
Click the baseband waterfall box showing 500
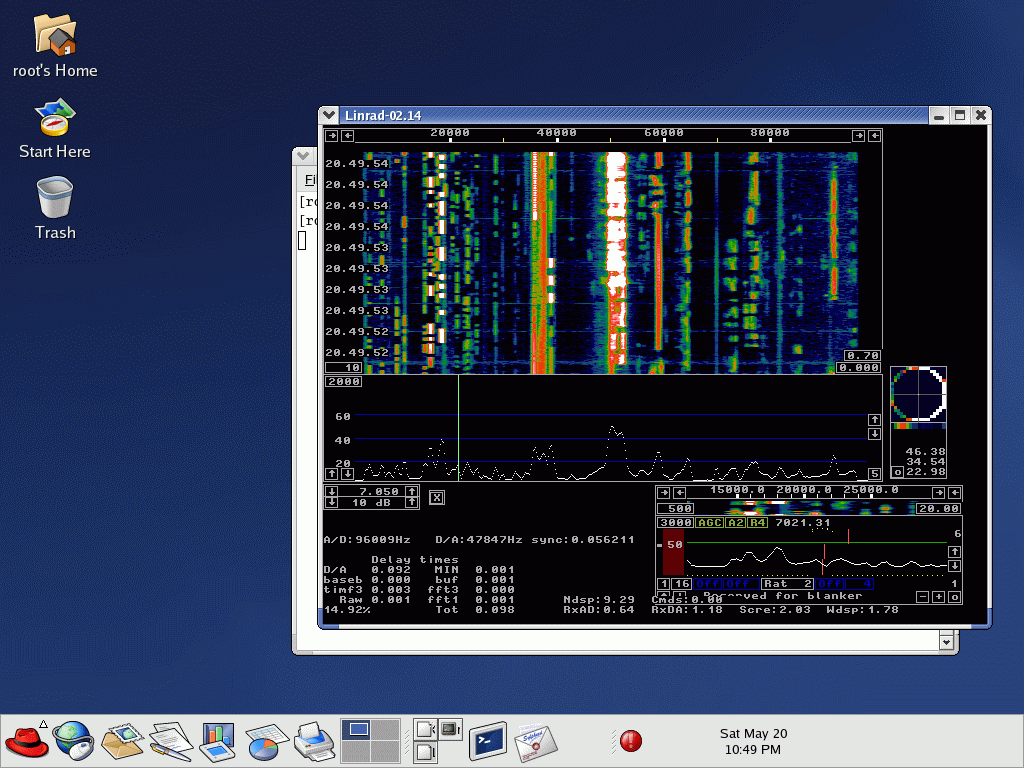coord(675,508)
